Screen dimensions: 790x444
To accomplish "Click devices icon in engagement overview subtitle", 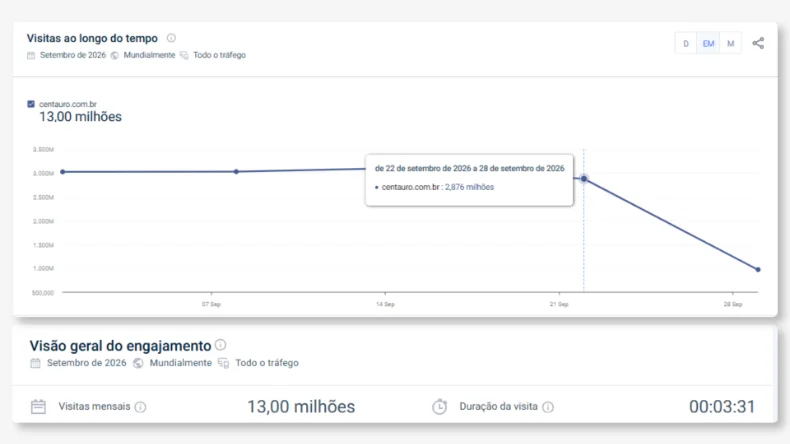I will click(x=223, y=363).
